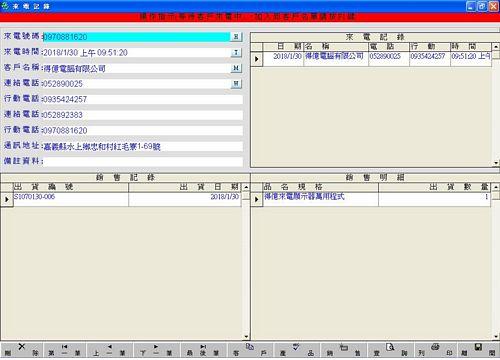Jump to last record 最後筆

203,350
